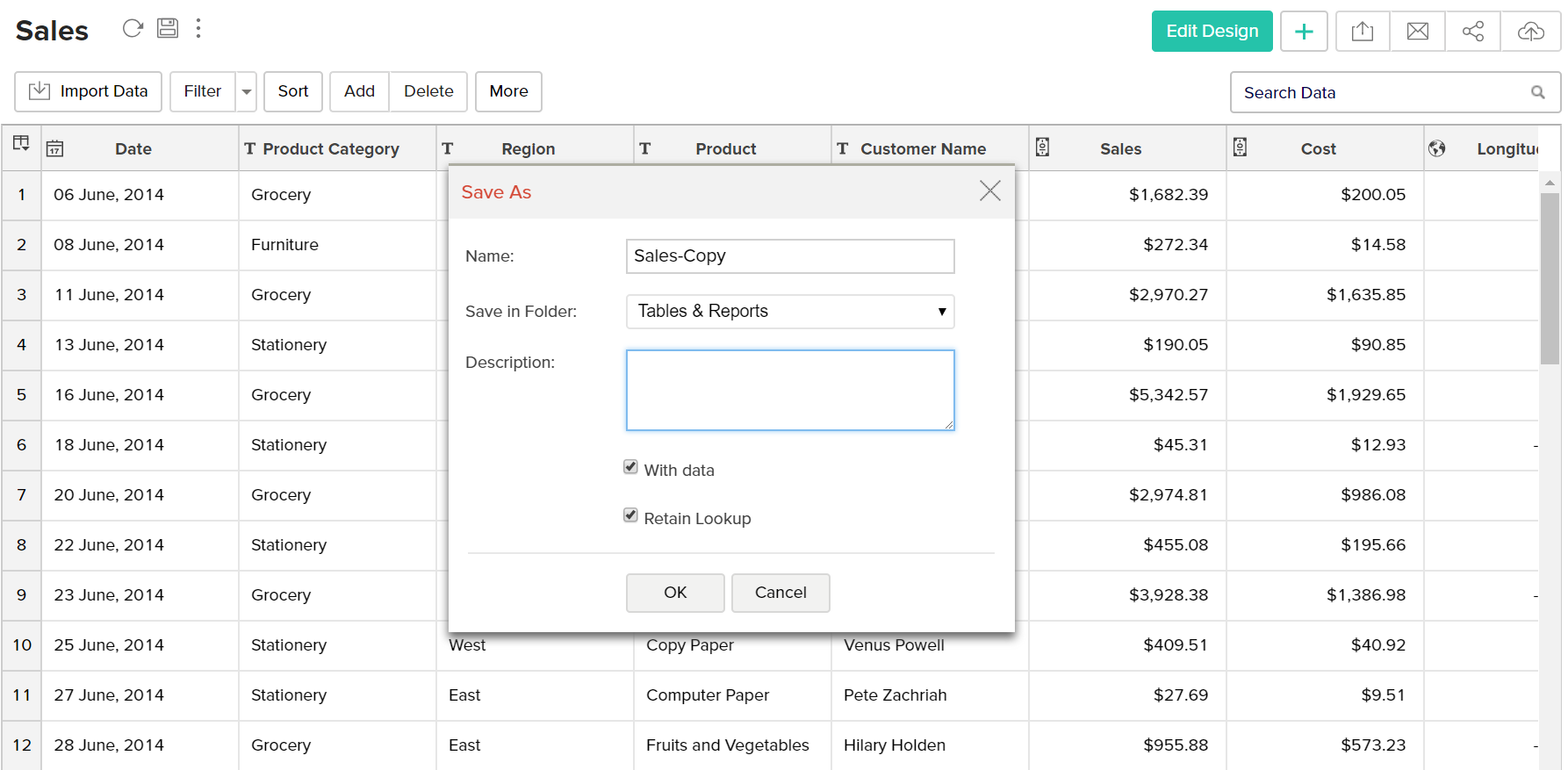Click the plus create new icon
1568x770 pixels.
click(x=1304, y=32)
